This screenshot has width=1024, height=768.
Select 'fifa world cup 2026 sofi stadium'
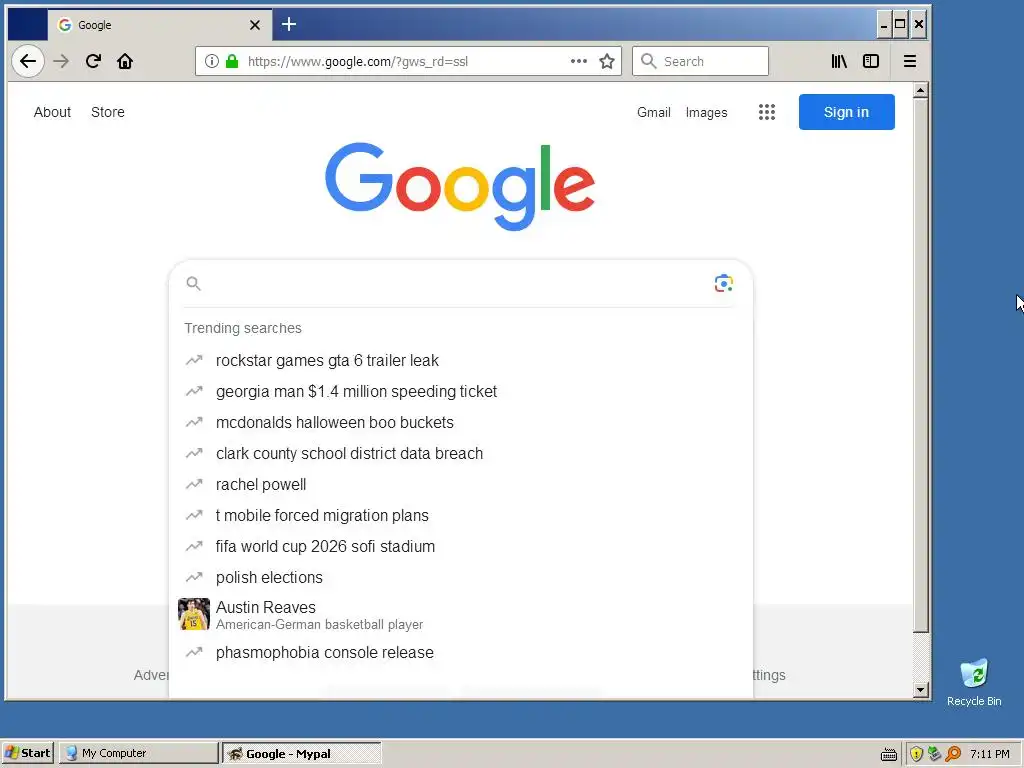click(325, 547)
